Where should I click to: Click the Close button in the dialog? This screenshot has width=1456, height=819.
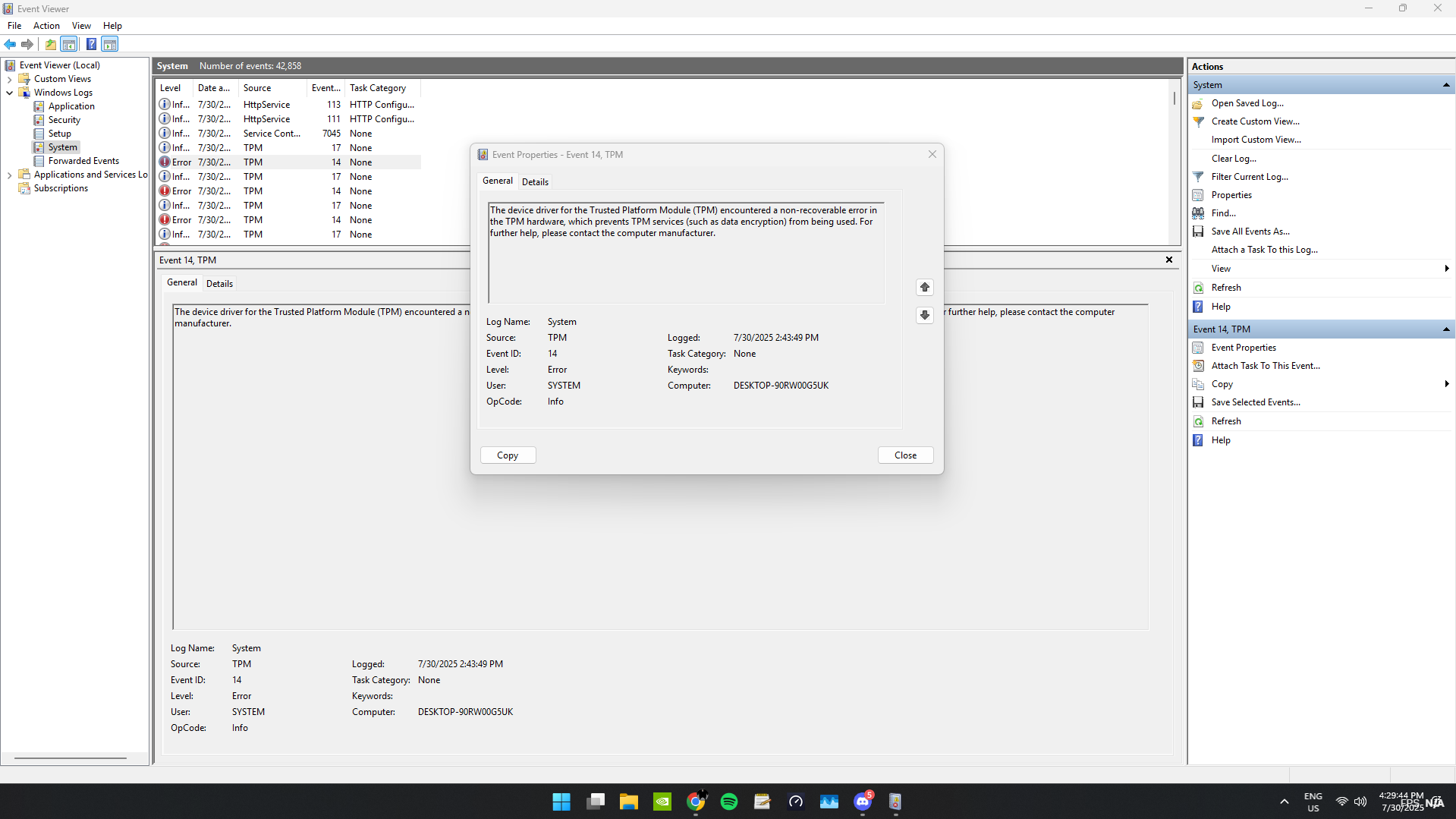click(x=905, y=455)
